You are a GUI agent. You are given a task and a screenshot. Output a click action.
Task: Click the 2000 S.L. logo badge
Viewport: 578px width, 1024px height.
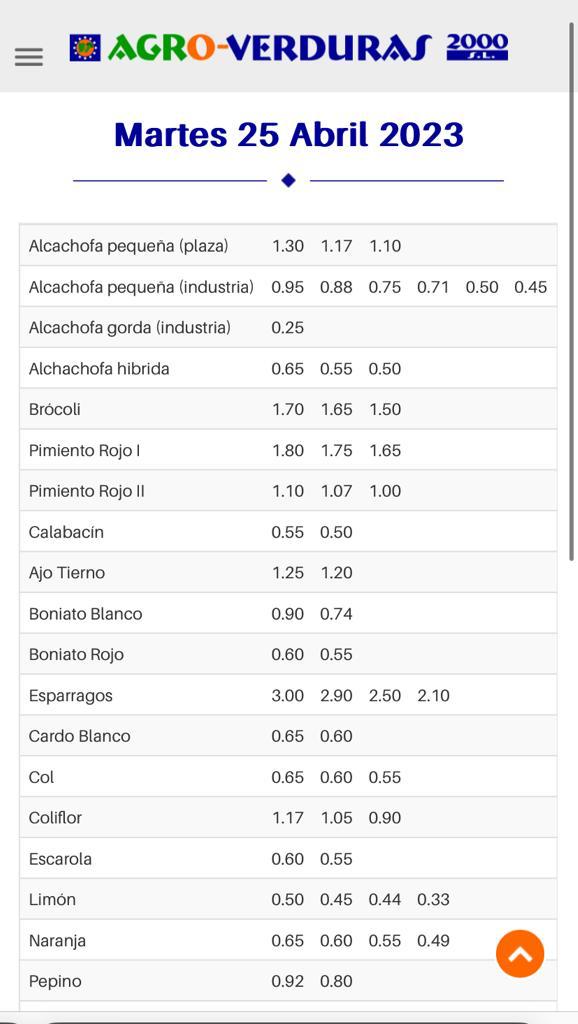click(477, 47)
